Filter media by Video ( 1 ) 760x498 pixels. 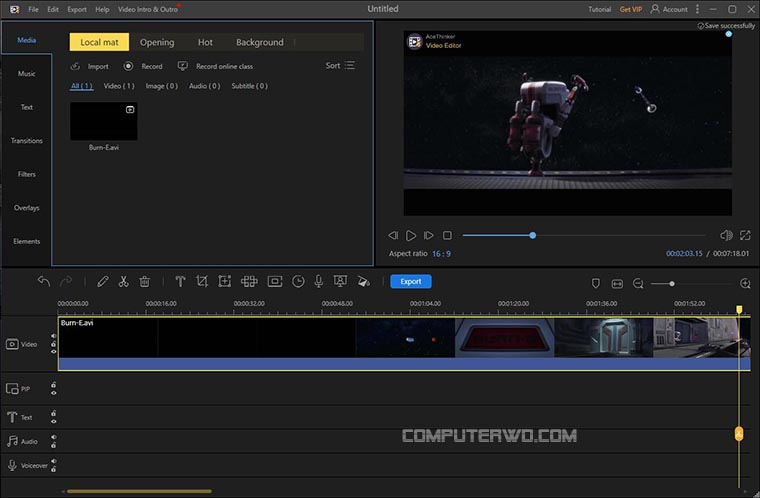pyautogui.click(x=119, y=86)
